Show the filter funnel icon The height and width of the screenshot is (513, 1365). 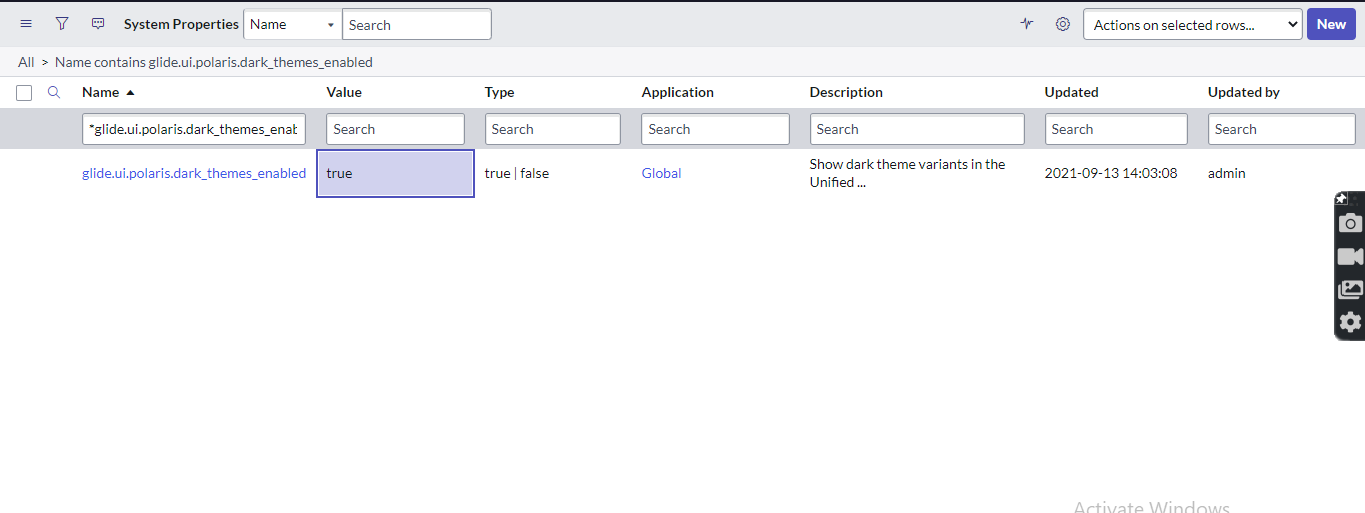coord(62,24)
